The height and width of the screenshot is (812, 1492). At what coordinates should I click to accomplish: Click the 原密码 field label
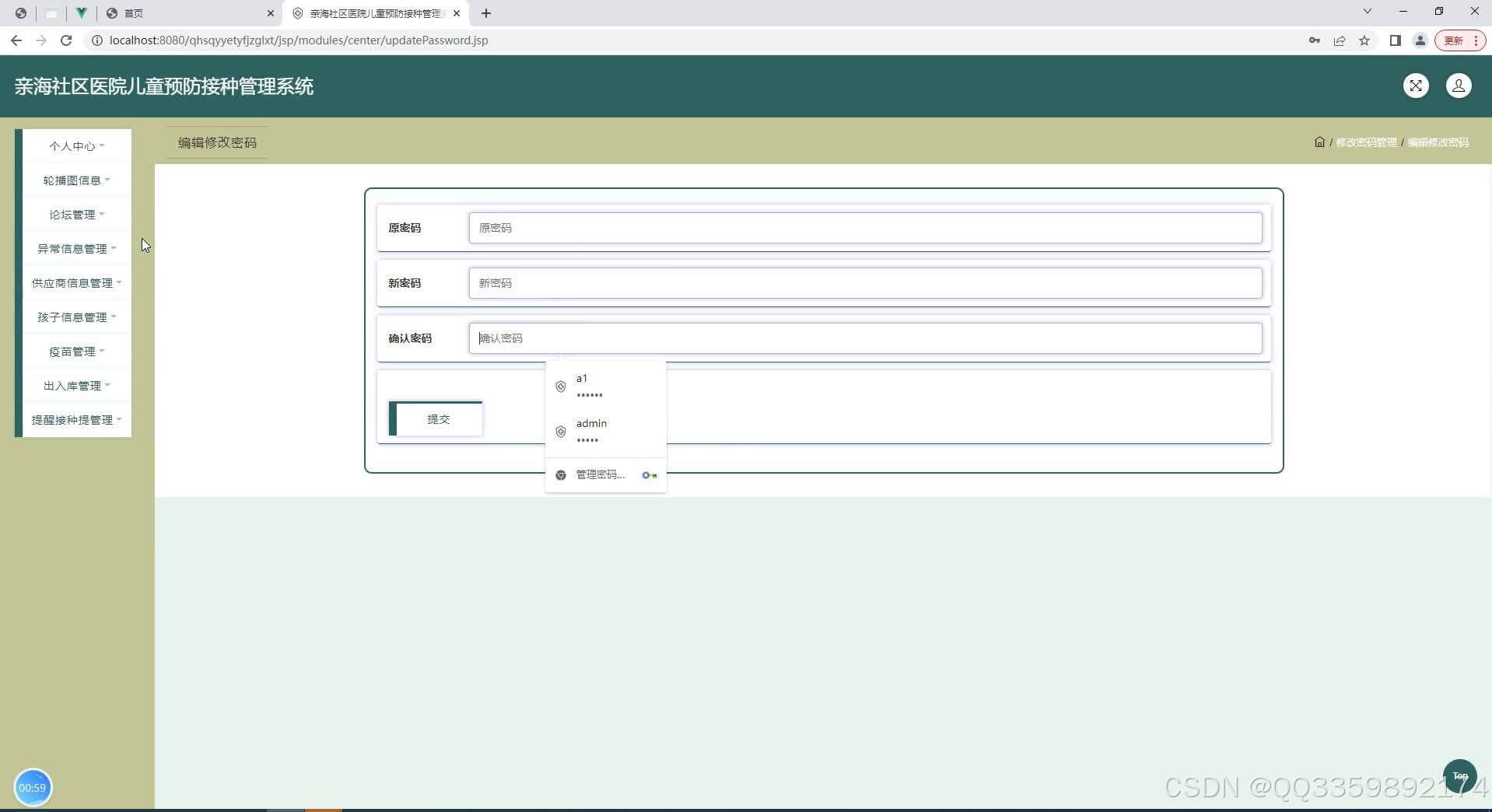(405, 228)
